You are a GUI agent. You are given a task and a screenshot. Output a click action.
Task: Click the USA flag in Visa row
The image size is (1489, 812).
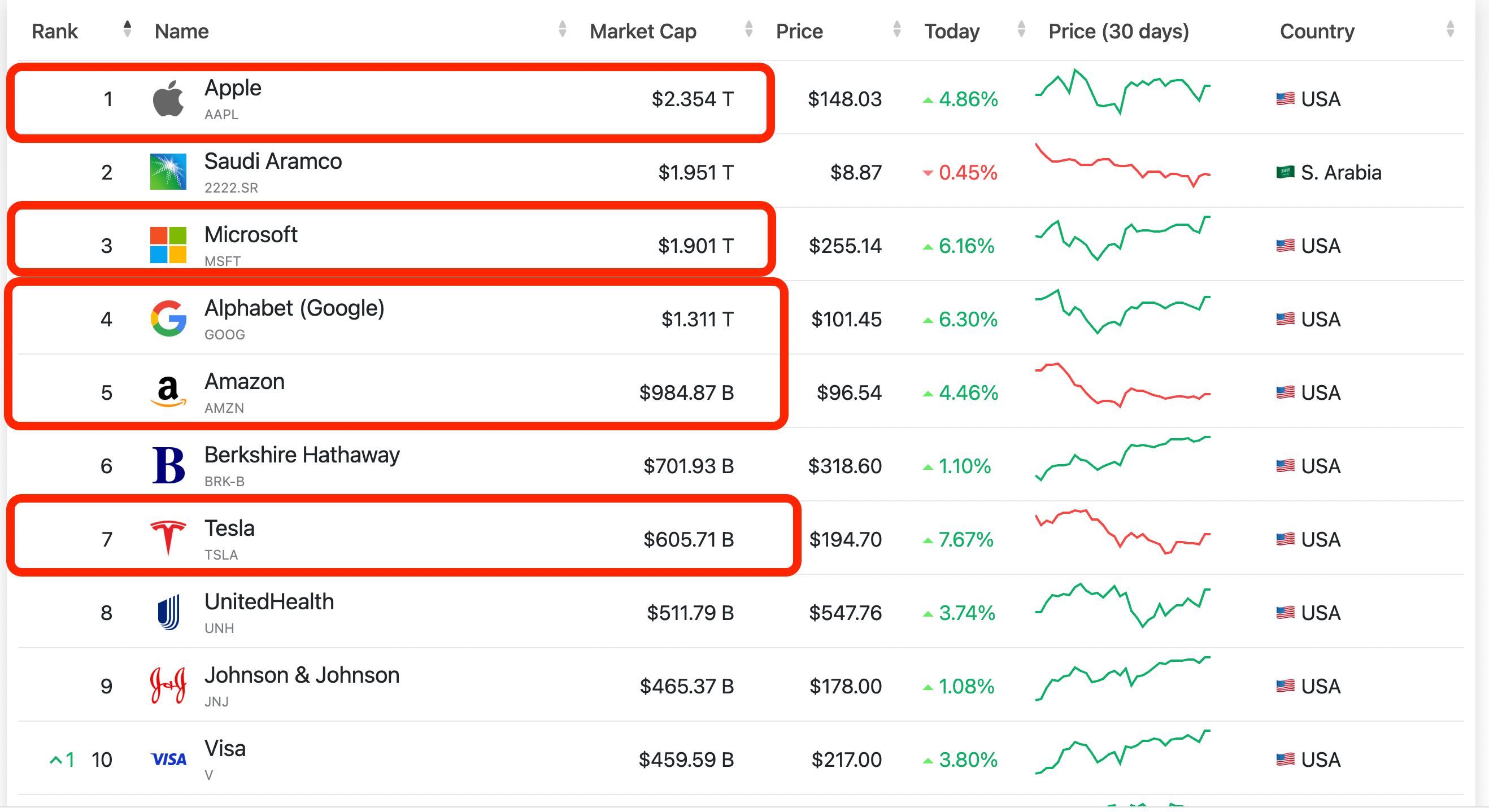1285,759
